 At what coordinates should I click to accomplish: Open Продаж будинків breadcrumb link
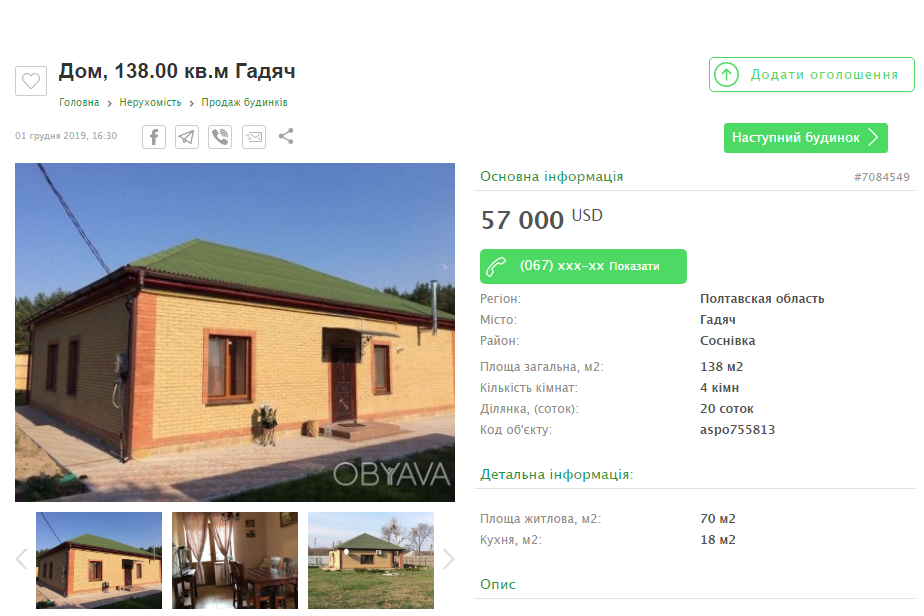click(245, 103)
